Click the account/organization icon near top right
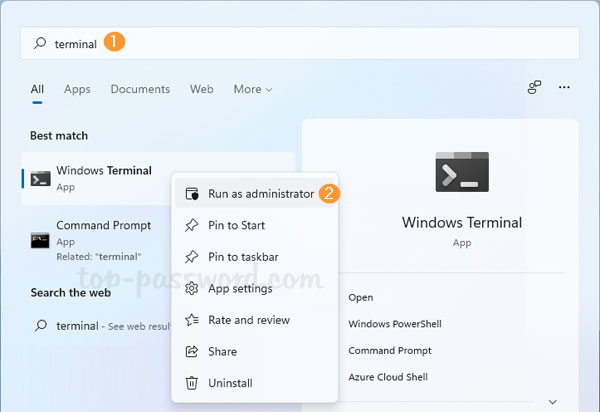This screenshot has width=600, height=412. pos(534,88)
